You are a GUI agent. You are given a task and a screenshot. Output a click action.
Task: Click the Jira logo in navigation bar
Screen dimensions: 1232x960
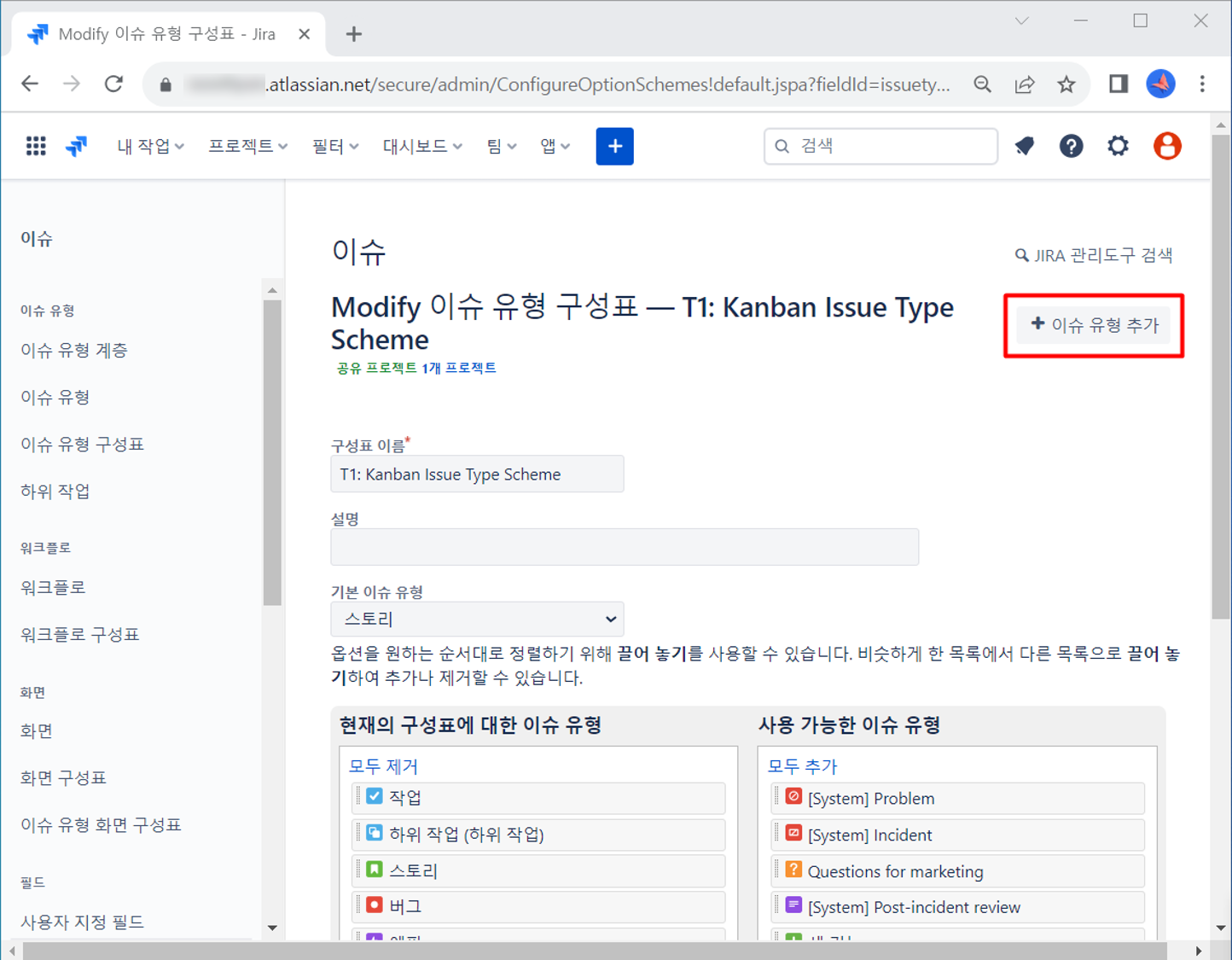click(77, 146)
